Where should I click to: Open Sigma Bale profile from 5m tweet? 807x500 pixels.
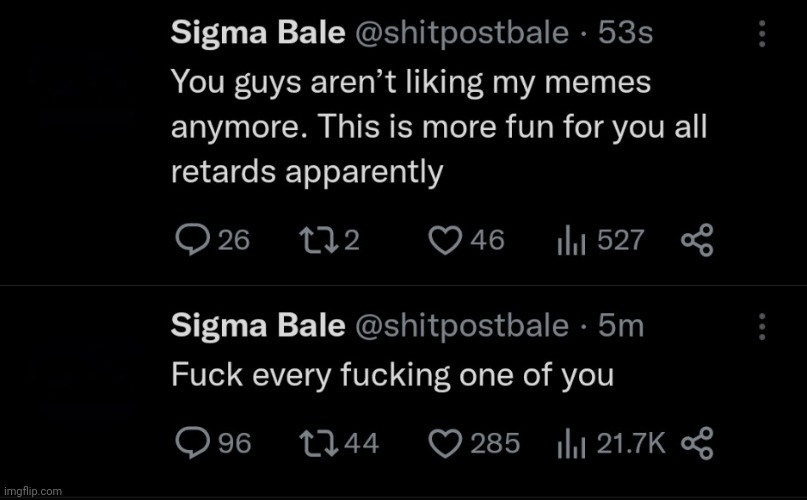(x=257, y=326)
